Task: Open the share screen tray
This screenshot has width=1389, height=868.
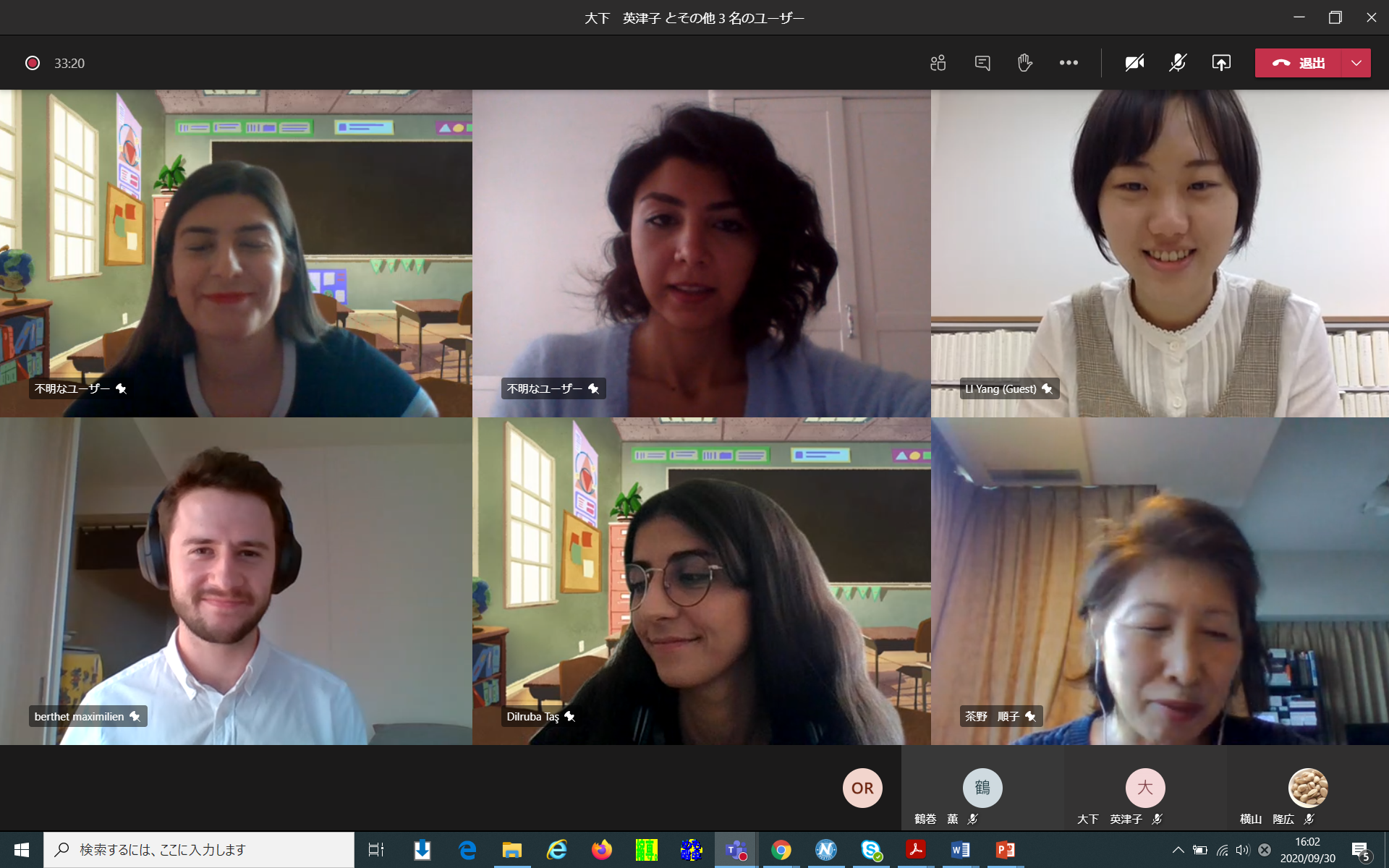Action: (x=1221, y=63)
